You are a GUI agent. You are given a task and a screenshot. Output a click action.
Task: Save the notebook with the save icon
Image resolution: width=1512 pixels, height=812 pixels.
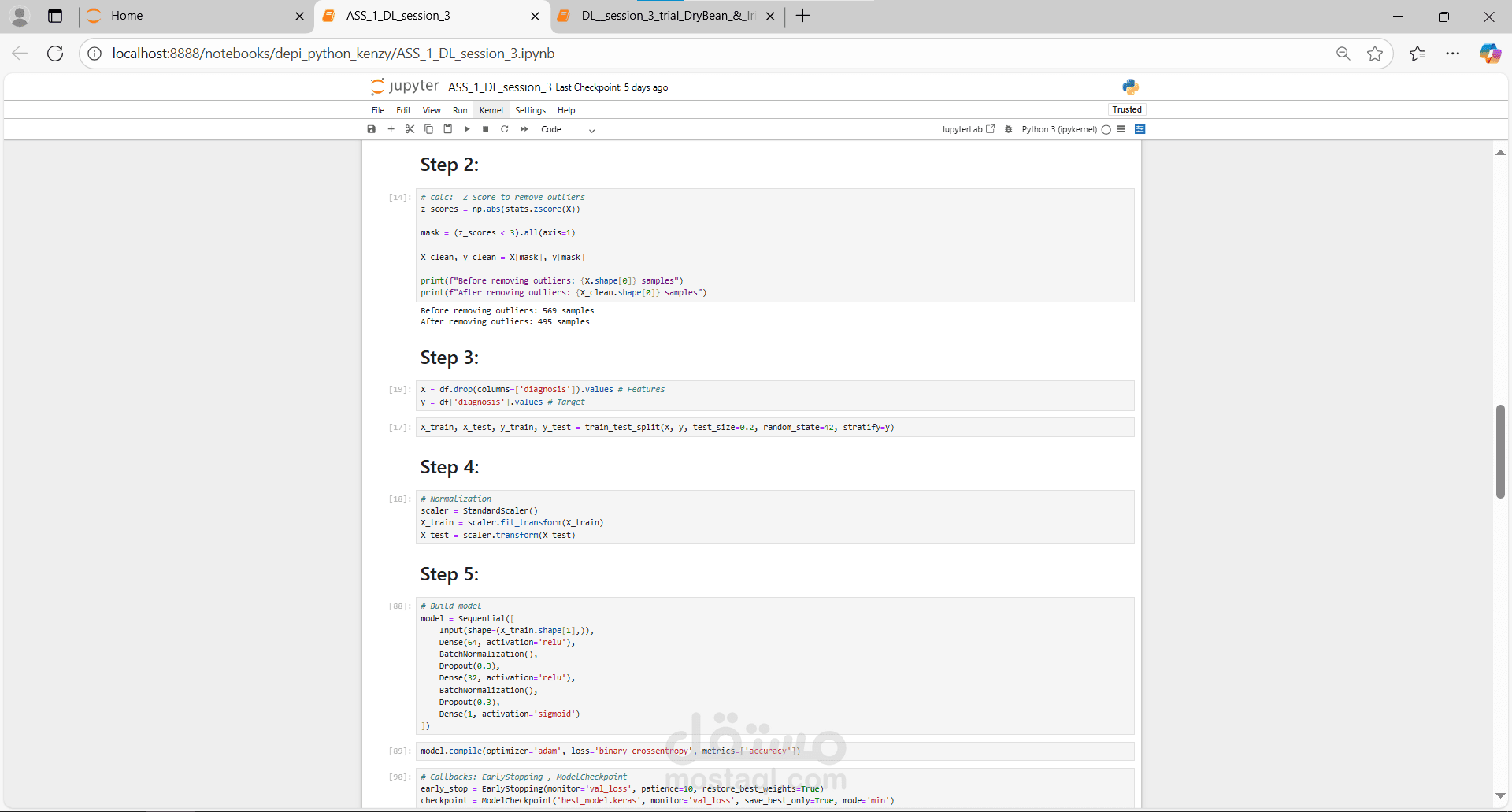pyautogui.click(x=372, y=129)
